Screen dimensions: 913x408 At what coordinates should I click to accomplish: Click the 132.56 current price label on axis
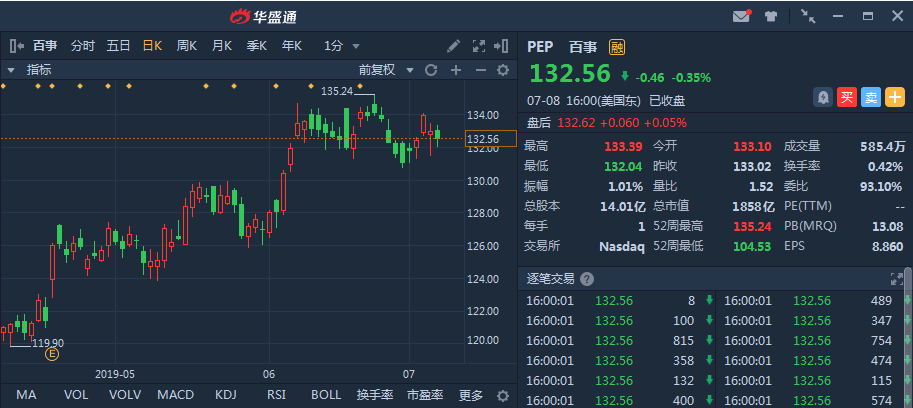click(490, 139)
